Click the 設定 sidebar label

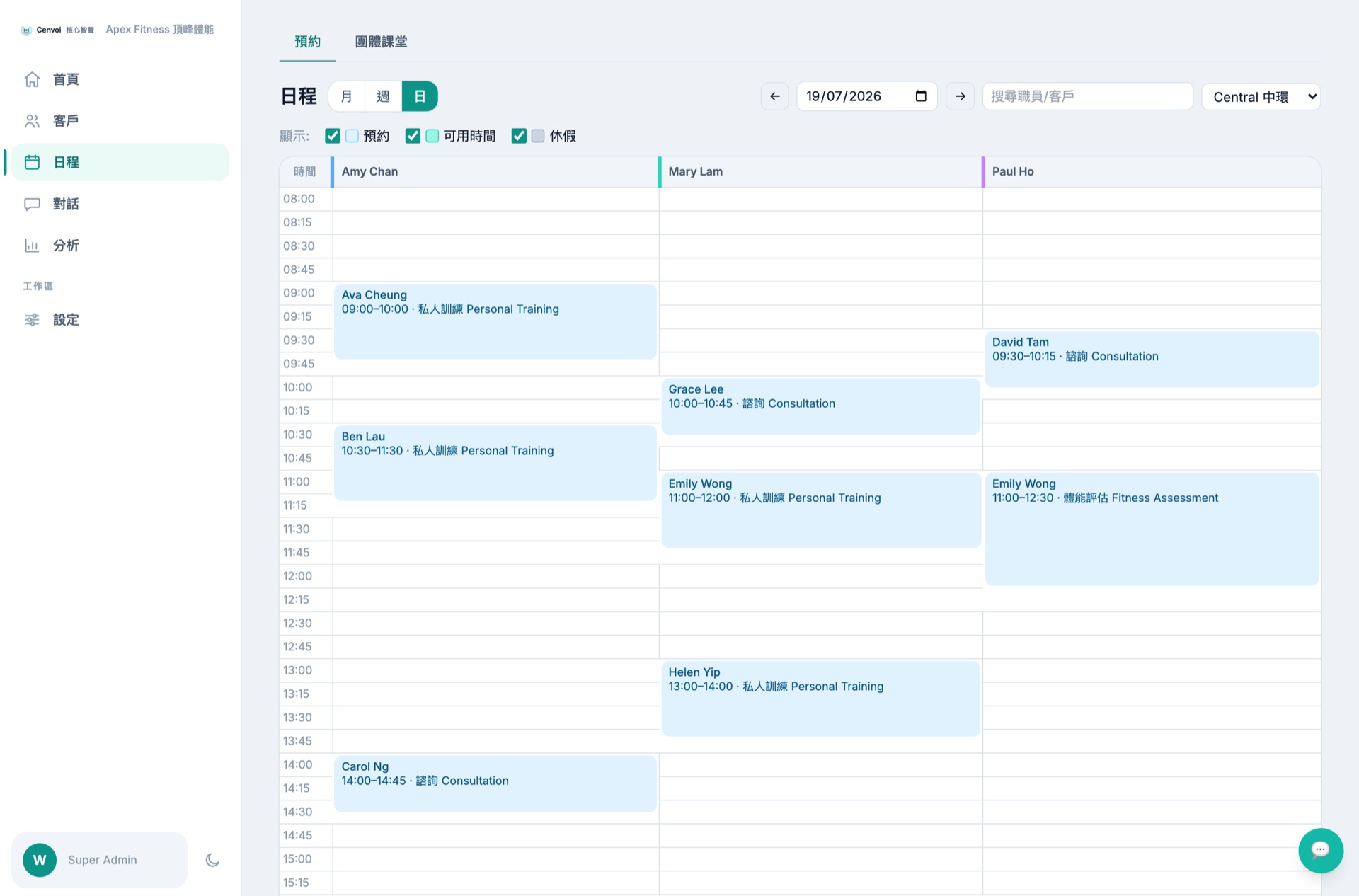66,320
